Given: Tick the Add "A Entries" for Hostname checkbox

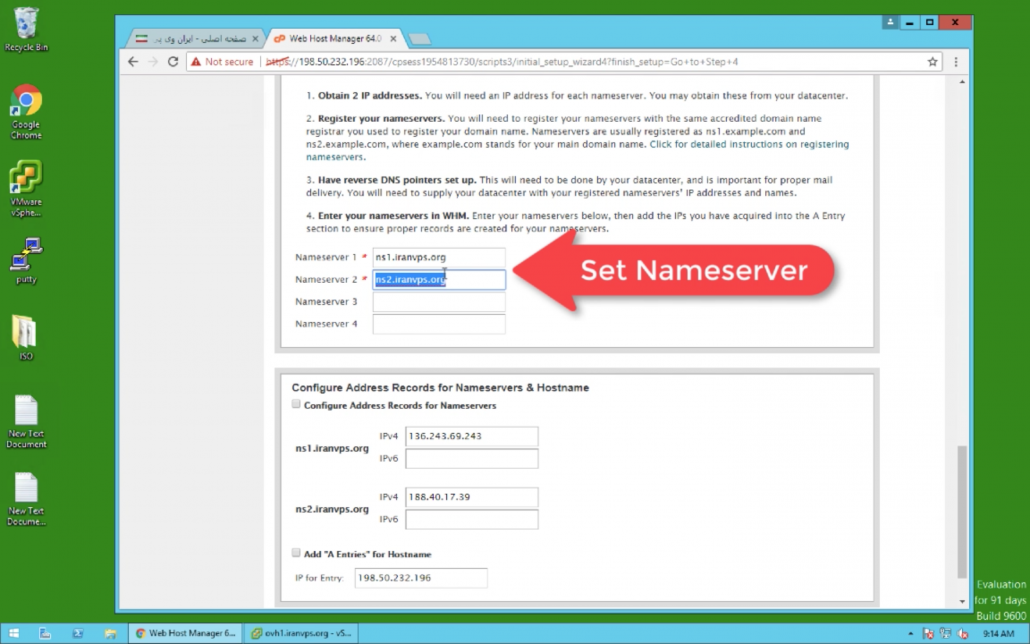Looking at the screenshot, I should pos(296,553).
